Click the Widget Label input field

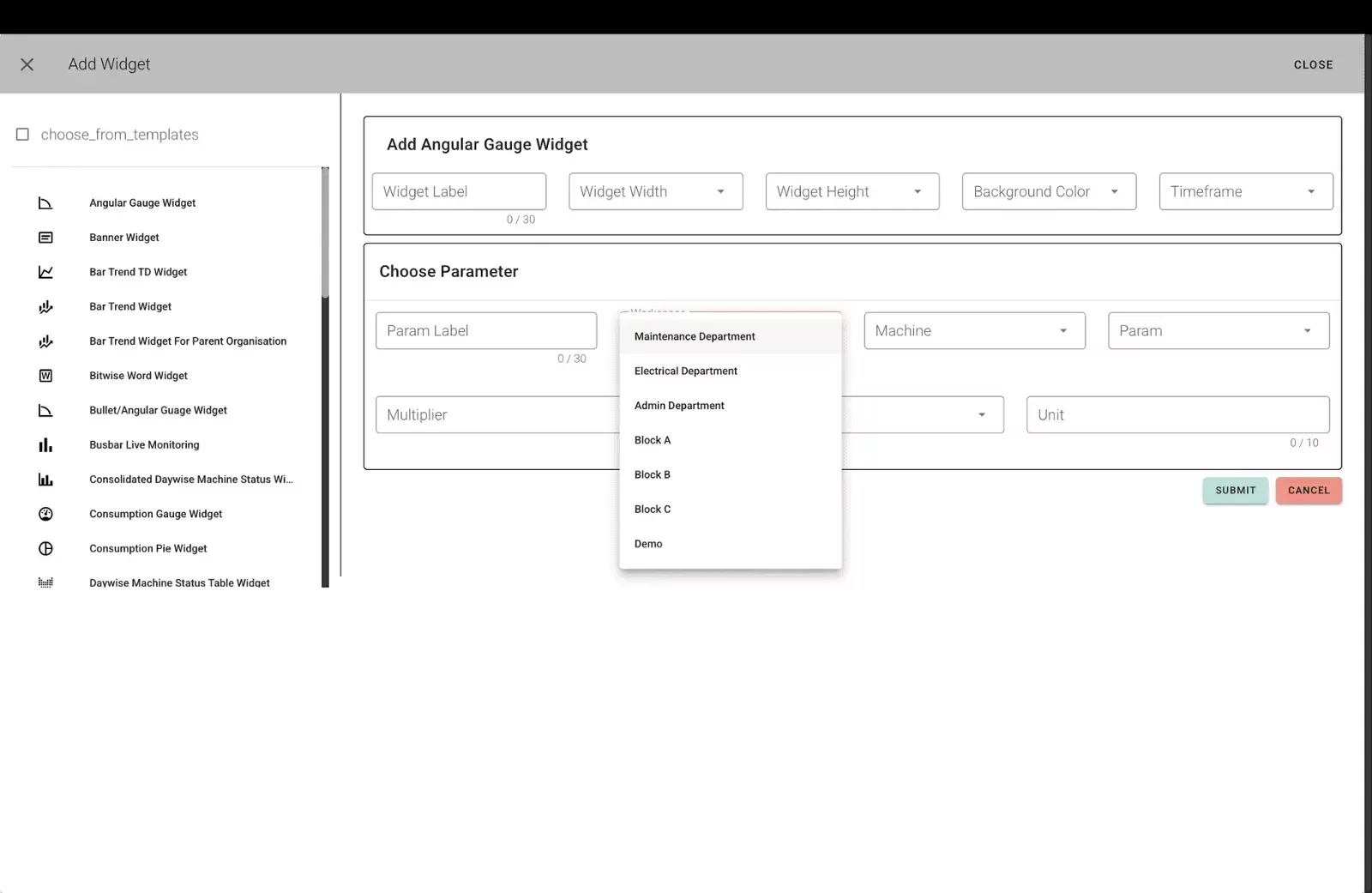tap(459, 191)
